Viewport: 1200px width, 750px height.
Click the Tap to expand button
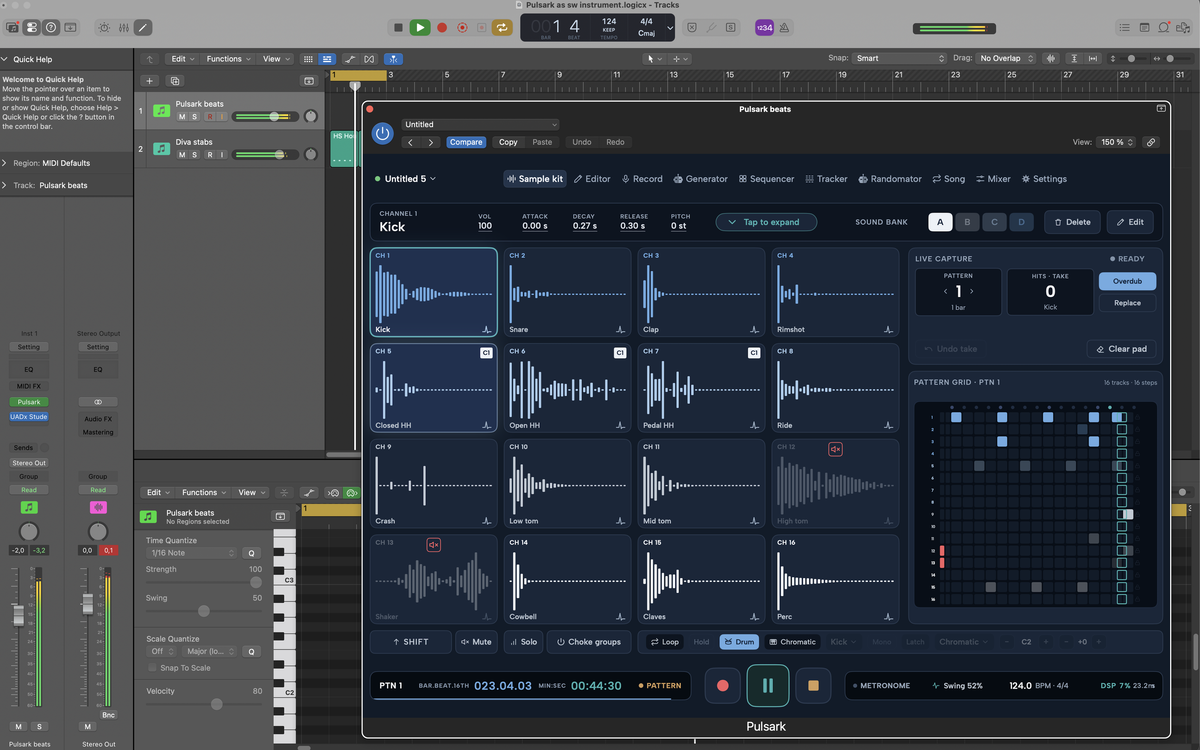click(x=766, y=222)
